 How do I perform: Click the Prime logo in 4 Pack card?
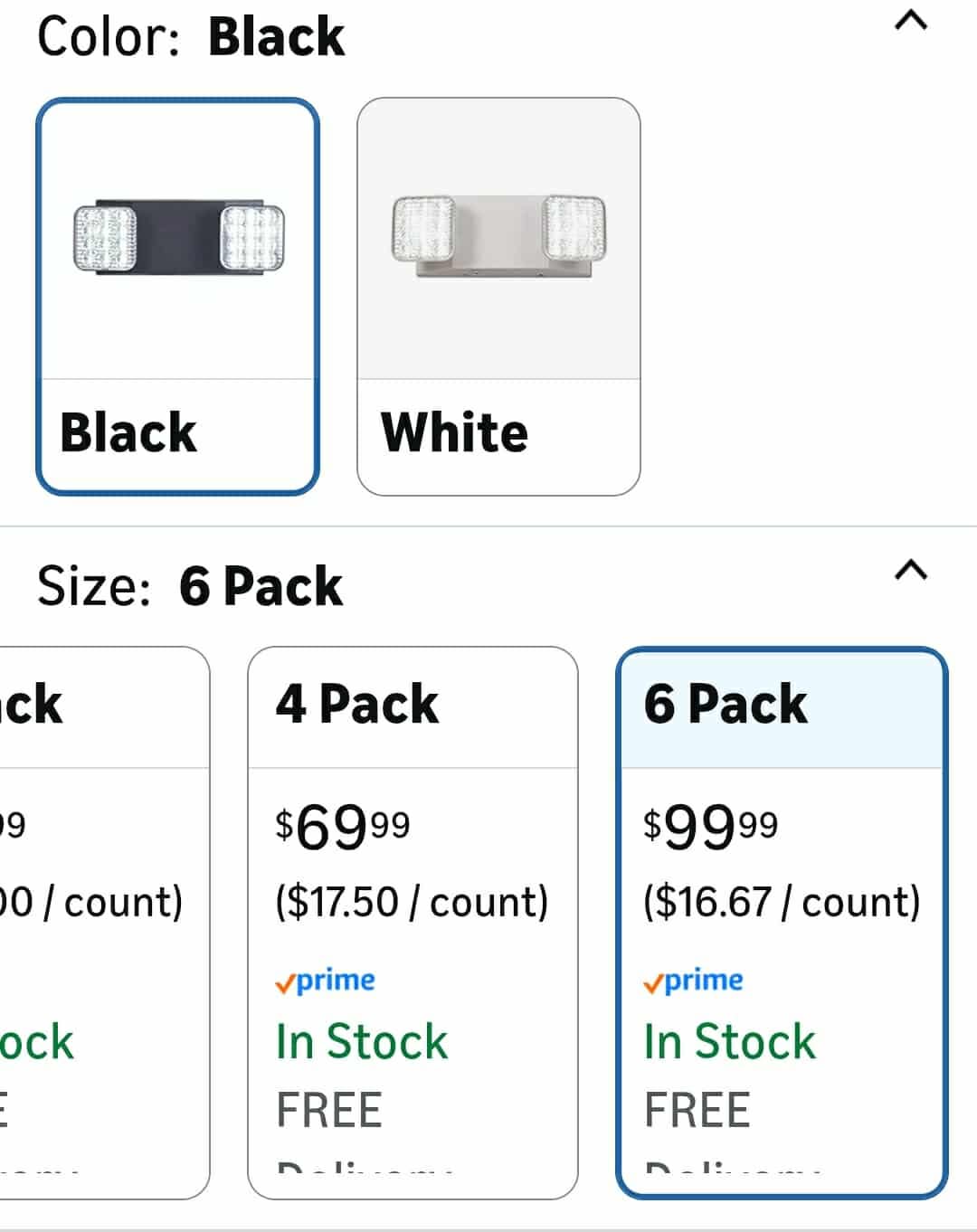coord(325,981)
